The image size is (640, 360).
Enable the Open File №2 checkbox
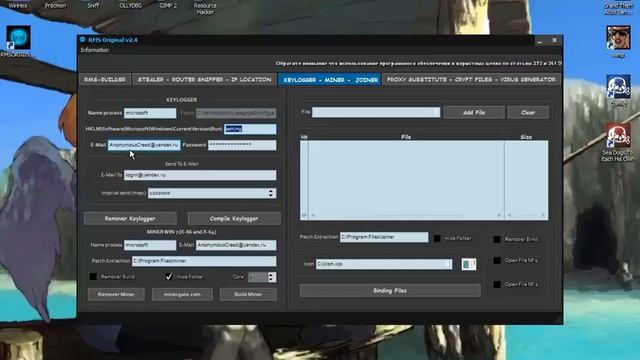[x=497, y=284]
